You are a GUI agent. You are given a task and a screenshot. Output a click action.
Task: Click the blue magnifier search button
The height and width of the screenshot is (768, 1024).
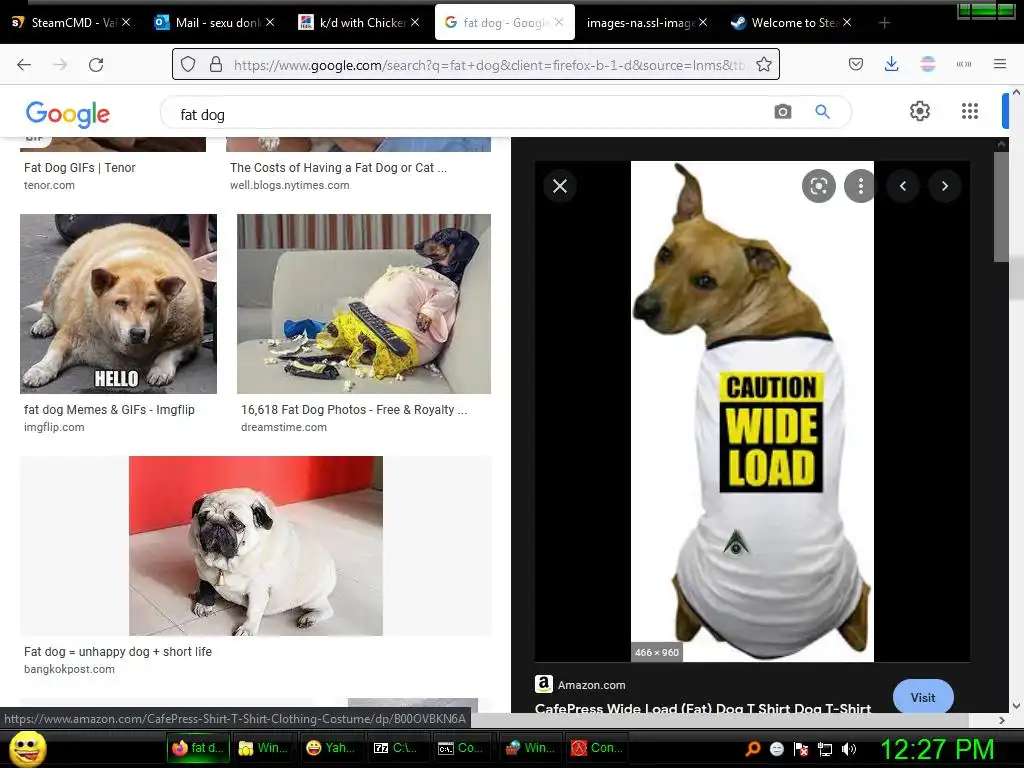pos(822,112)
